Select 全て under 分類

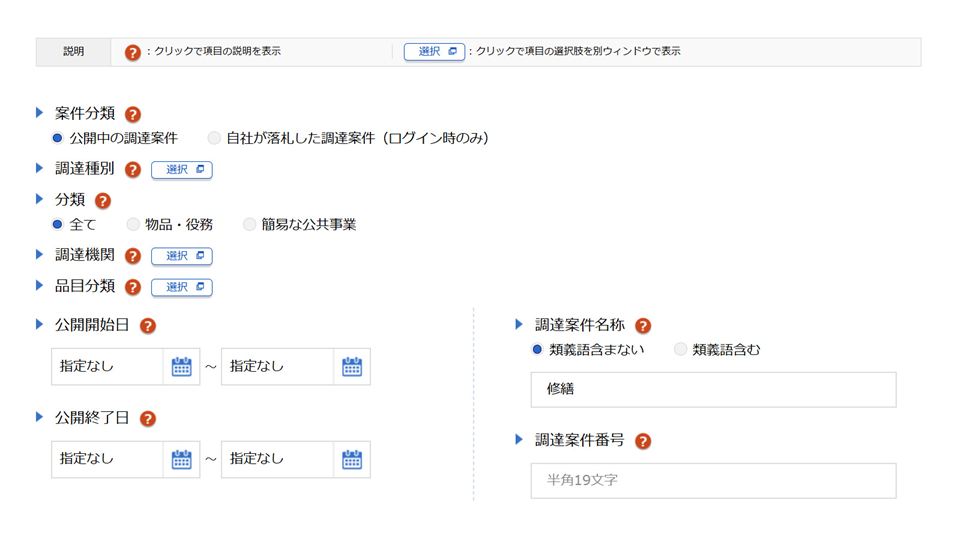[x=57, y=224]
